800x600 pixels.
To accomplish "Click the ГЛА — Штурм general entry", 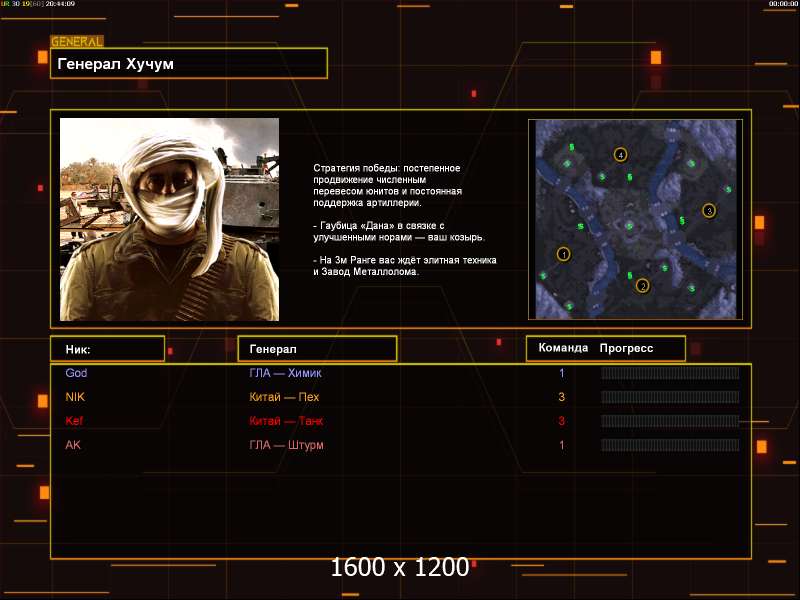I will pos(286,445).
